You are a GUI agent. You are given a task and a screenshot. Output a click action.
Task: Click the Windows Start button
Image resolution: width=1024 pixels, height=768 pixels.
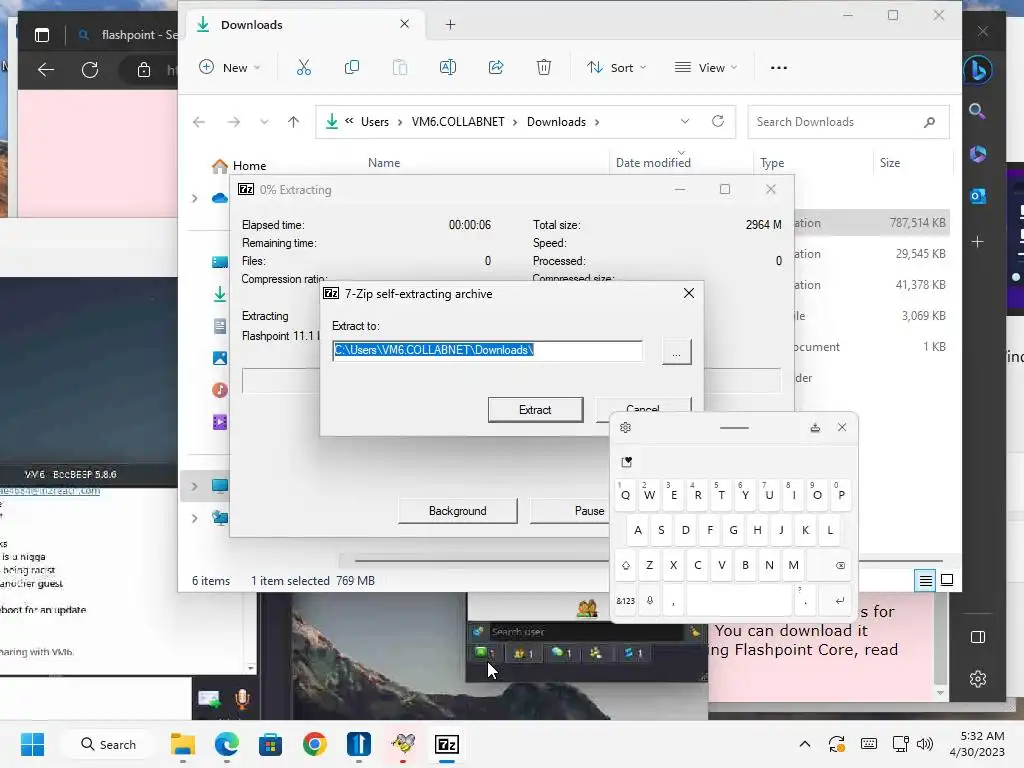[x=32, y=744]
